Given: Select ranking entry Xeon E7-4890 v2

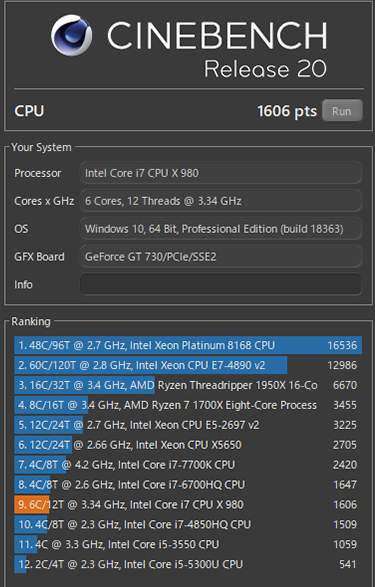Looking at the screenshot, I should [x=188, y=365].
